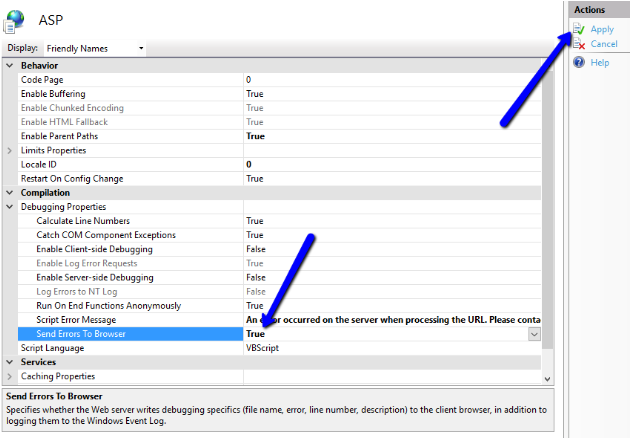This screenshot has height=439, width=630.
Task: Collapse the Debugging Properties group
Action: click(10, 207)
